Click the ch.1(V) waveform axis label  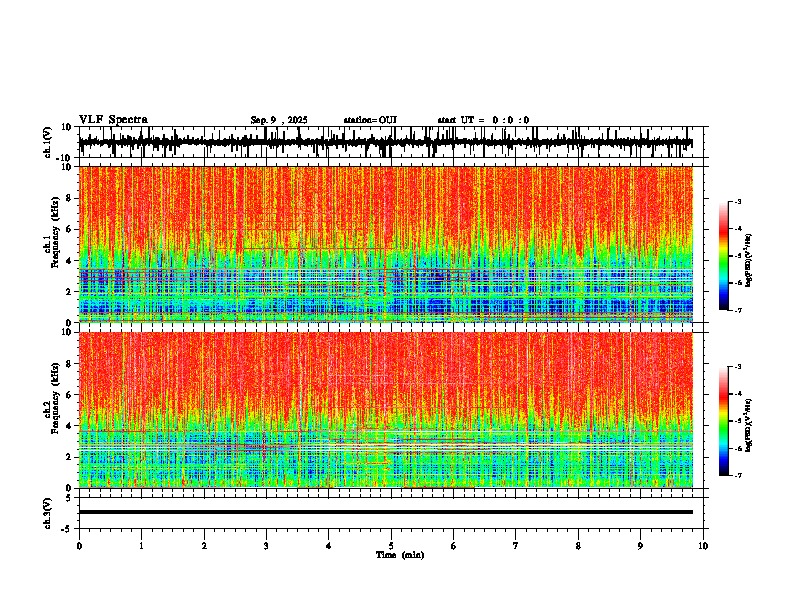(48, 142)
